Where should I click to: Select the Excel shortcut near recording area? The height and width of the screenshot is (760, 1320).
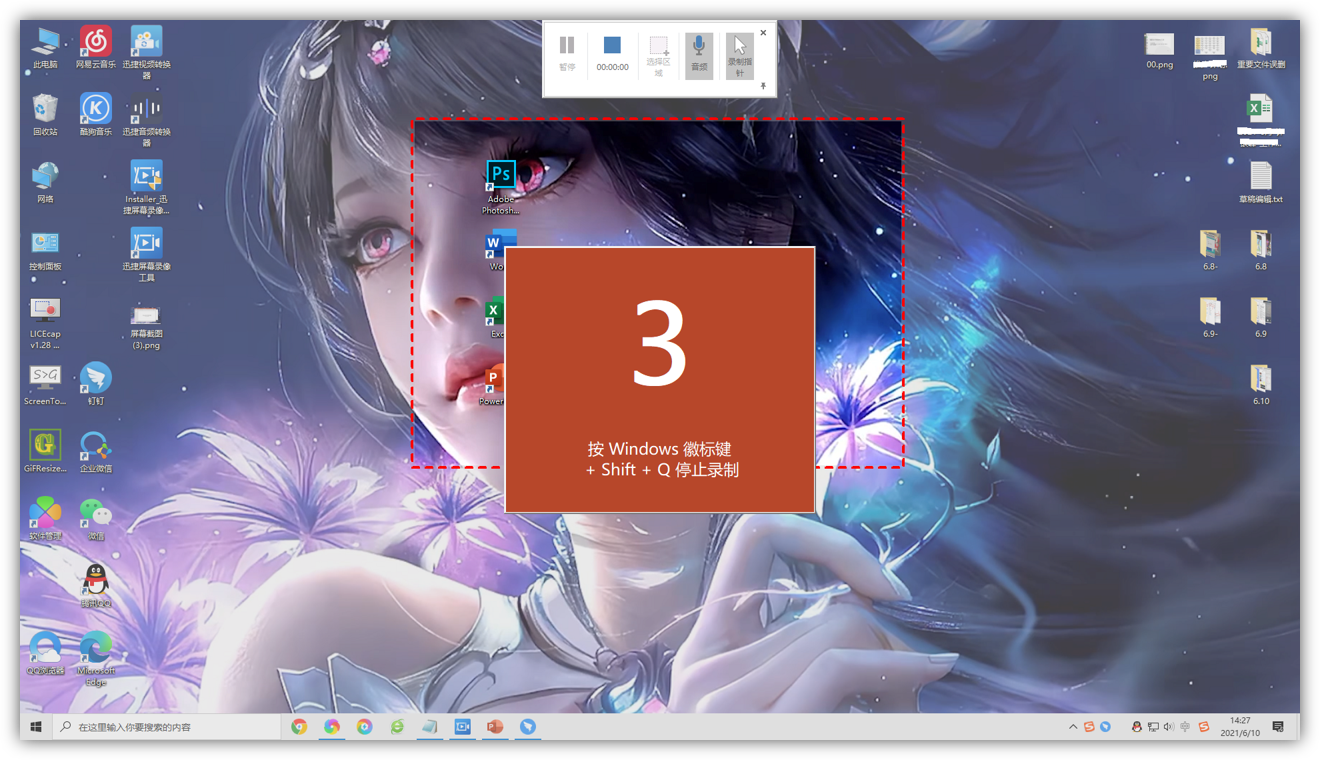tap(495, 318)
